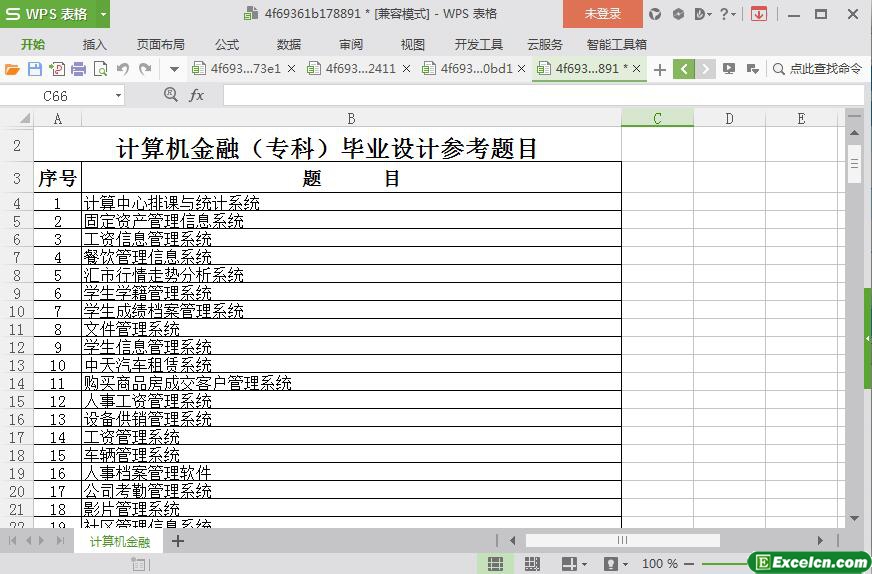
Task: Select the 计算机金融 sheet tab
Action: 120,541
